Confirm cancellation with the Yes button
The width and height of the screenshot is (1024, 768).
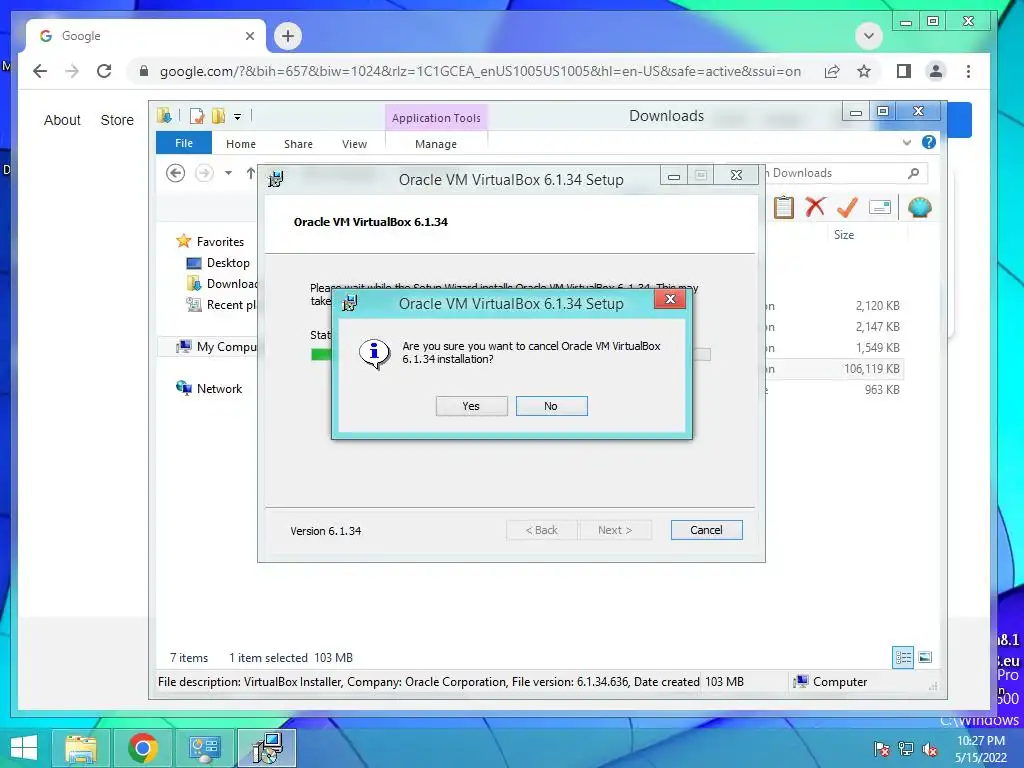[472, 406]
